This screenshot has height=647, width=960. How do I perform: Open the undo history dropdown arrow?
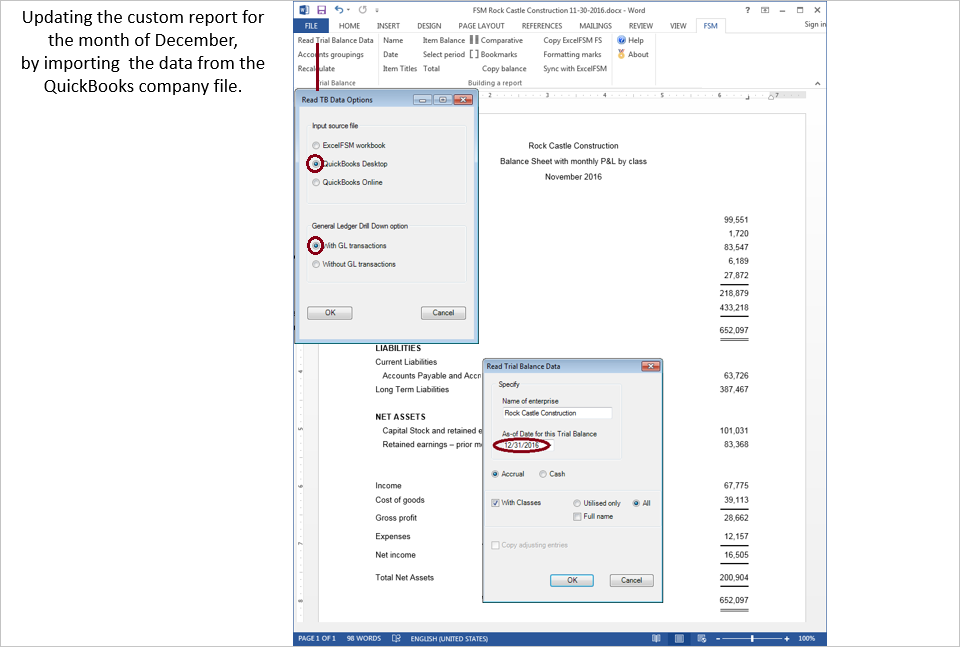[348, 10]
